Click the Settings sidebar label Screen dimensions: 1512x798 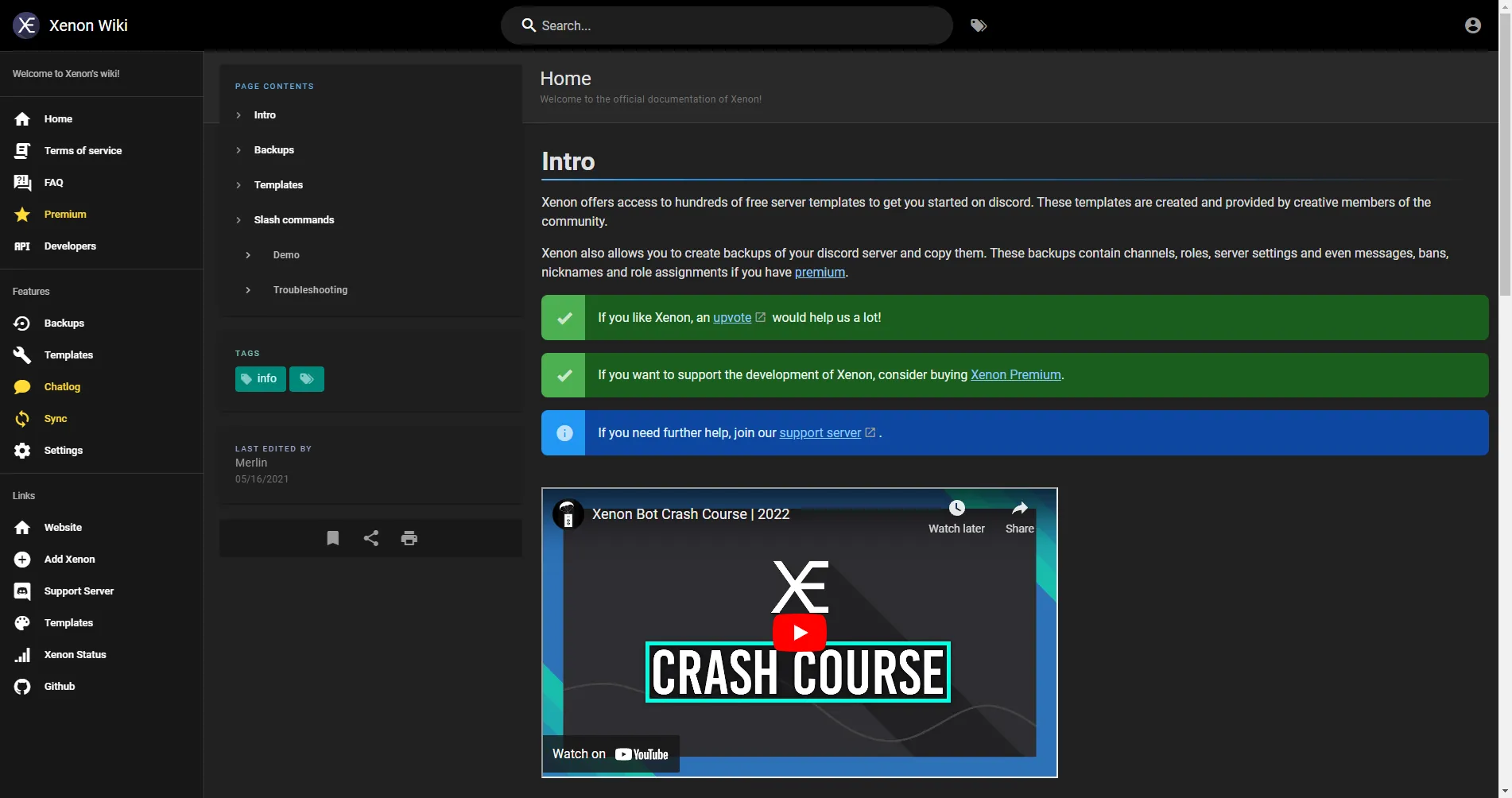pos(64,451)
